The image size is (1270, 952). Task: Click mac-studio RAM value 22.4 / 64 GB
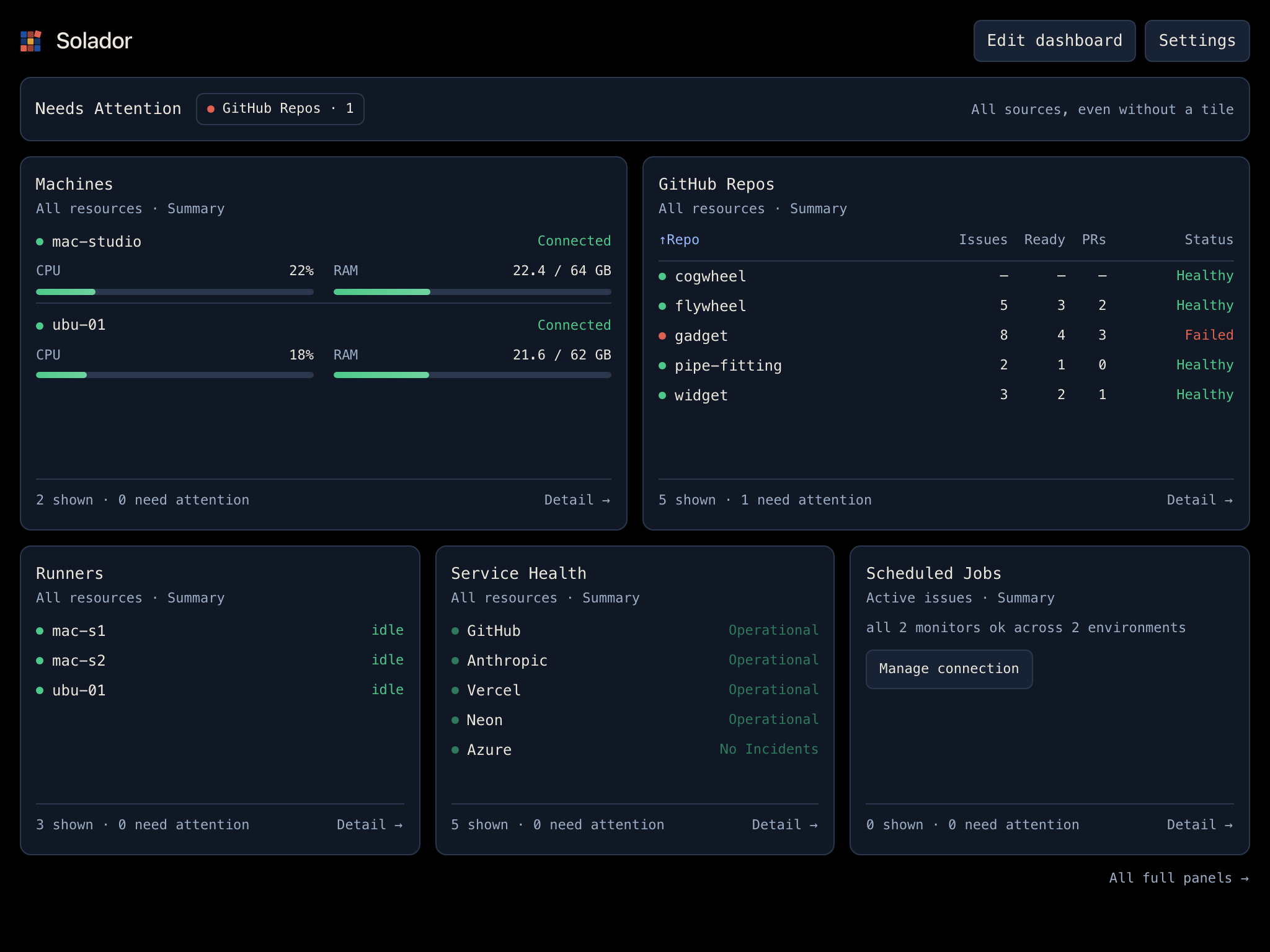point(562,271)
